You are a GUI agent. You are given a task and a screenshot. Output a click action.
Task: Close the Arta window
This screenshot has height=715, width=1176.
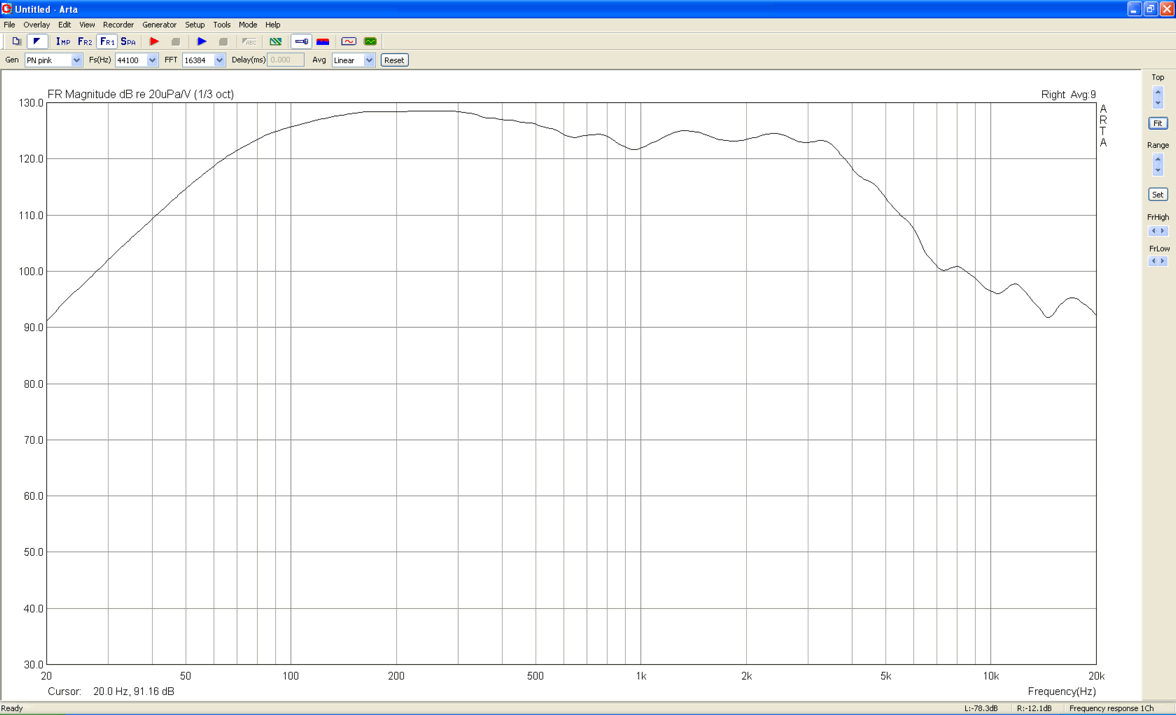pyautogui.click(x=1167, y=9)
